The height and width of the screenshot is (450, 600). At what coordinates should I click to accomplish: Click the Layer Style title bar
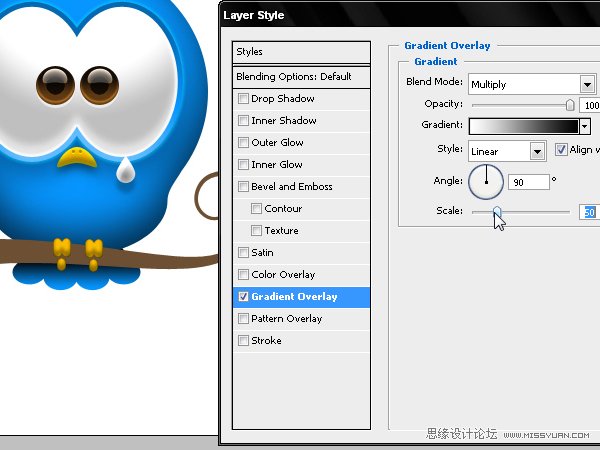(410, 15)
